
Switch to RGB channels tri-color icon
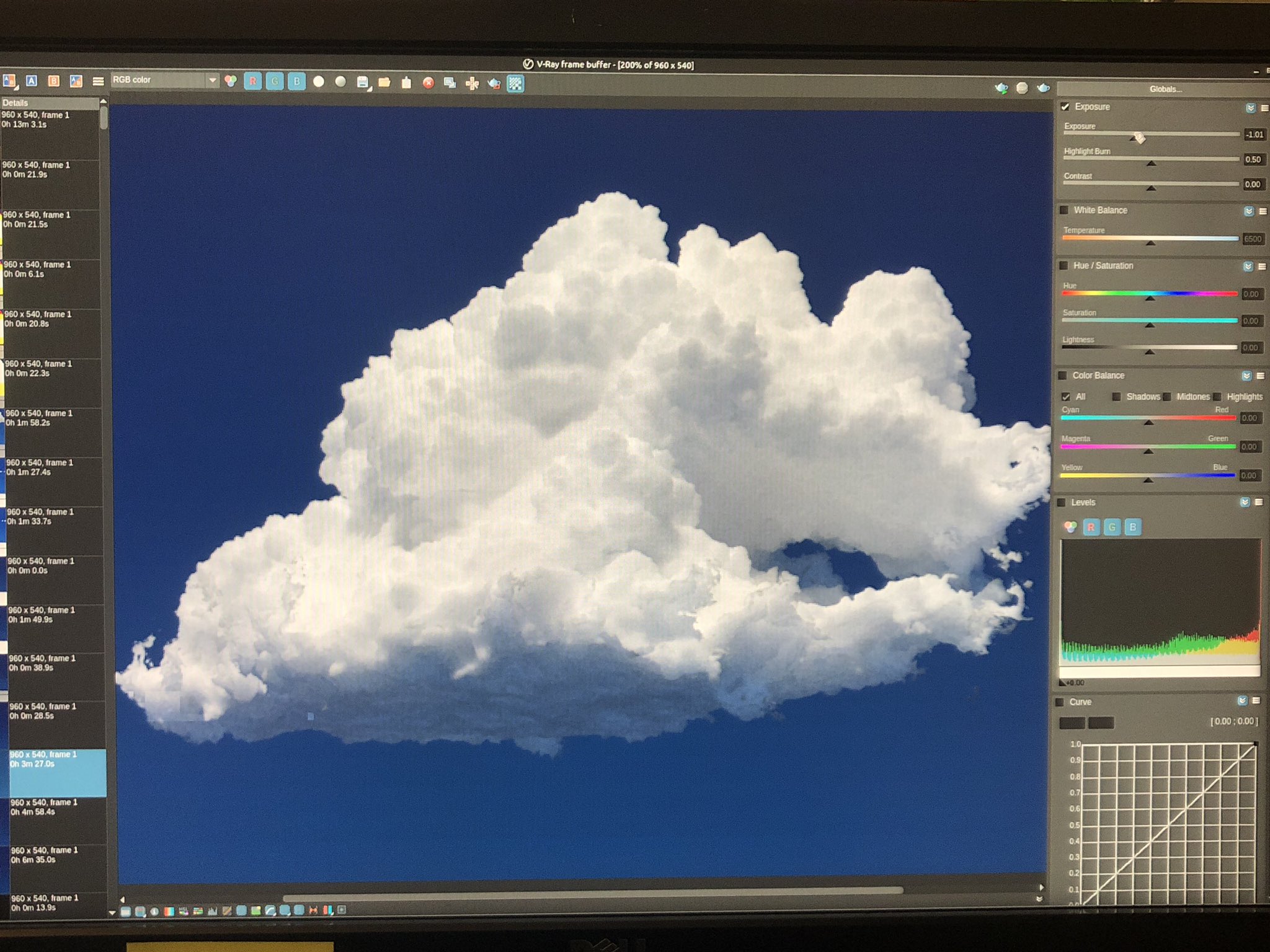(231, 81)
